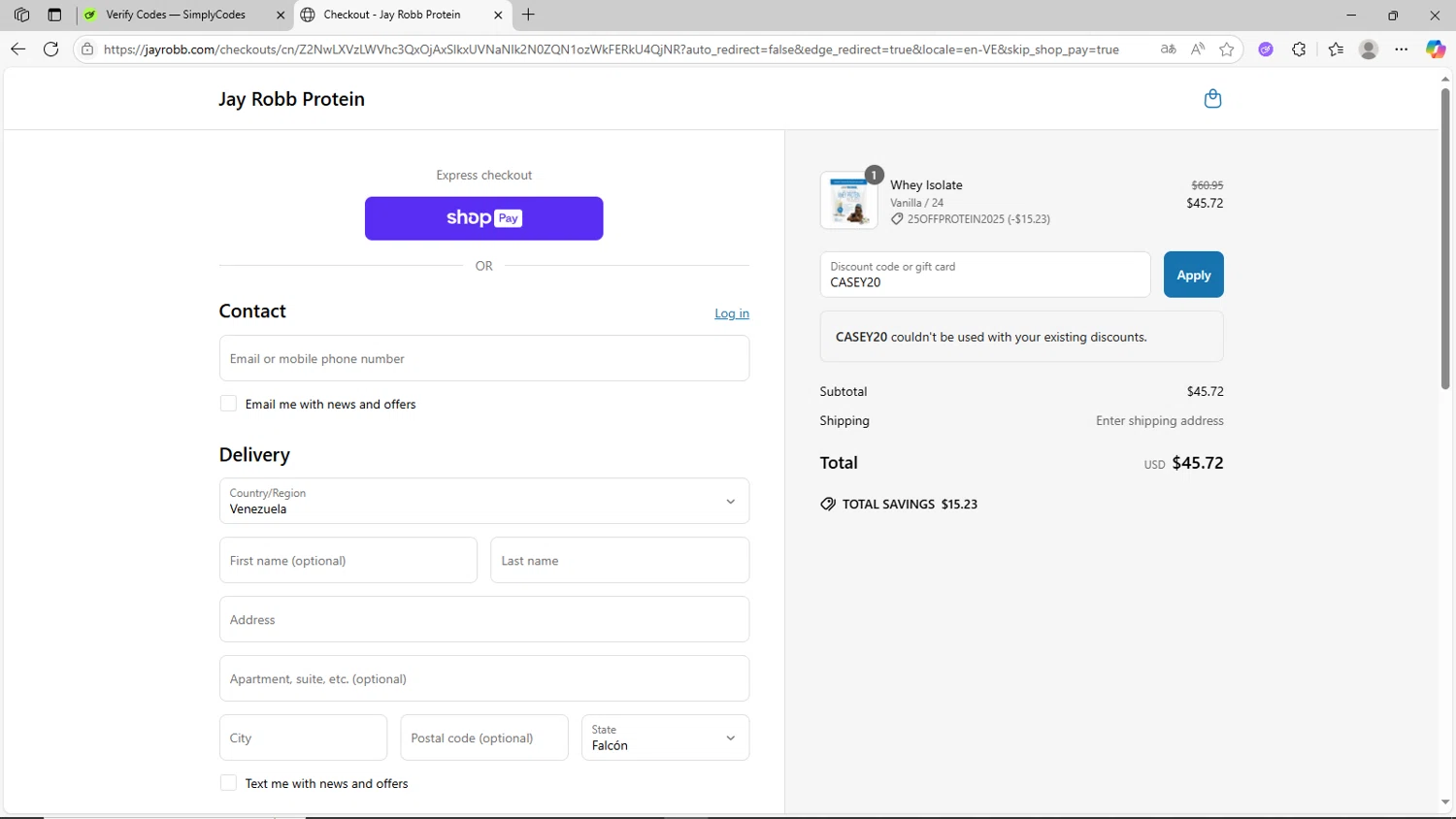The image size is (1456, 819).
Task: Open tab actions menu icon
Action: (54, 15)
